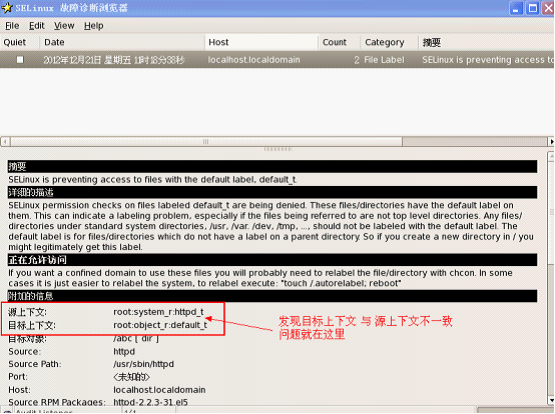
Task: Click the Source Path label
Action: (35, 364)
